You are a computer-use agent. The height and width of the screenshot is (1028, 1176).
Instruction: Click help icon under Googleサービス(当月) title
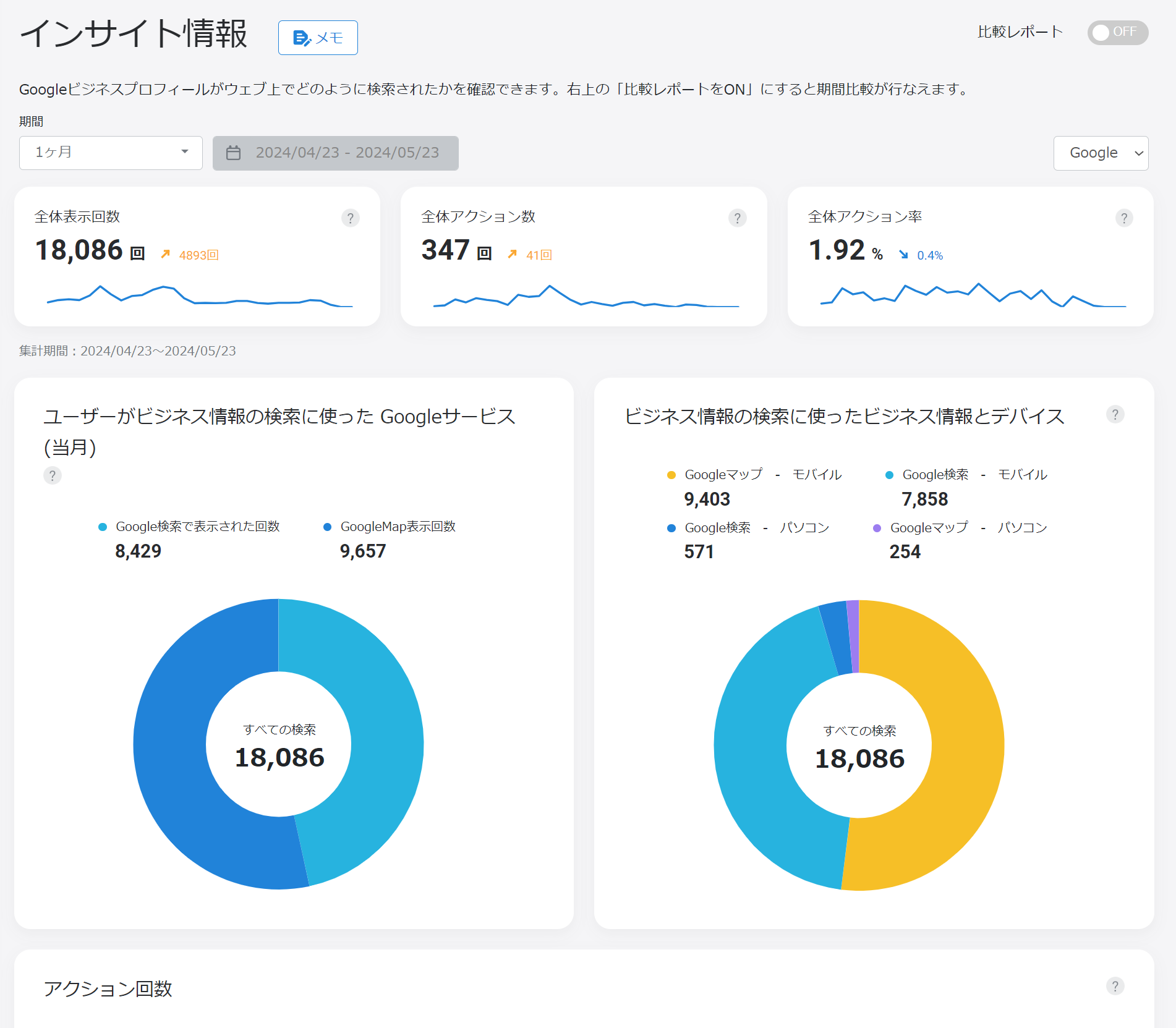click(x=53, y=475)
